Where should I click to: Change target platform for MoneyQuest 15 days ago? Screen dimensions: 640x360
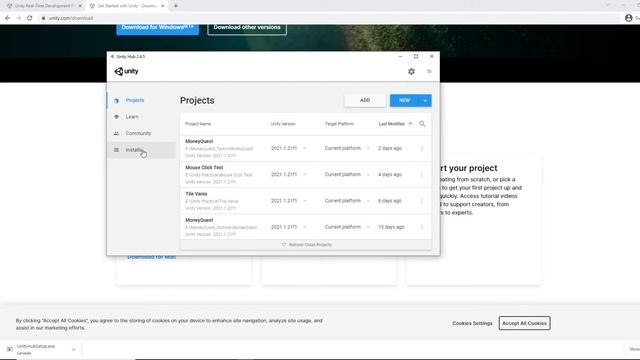pyautogui.click(x=347, y=227)
